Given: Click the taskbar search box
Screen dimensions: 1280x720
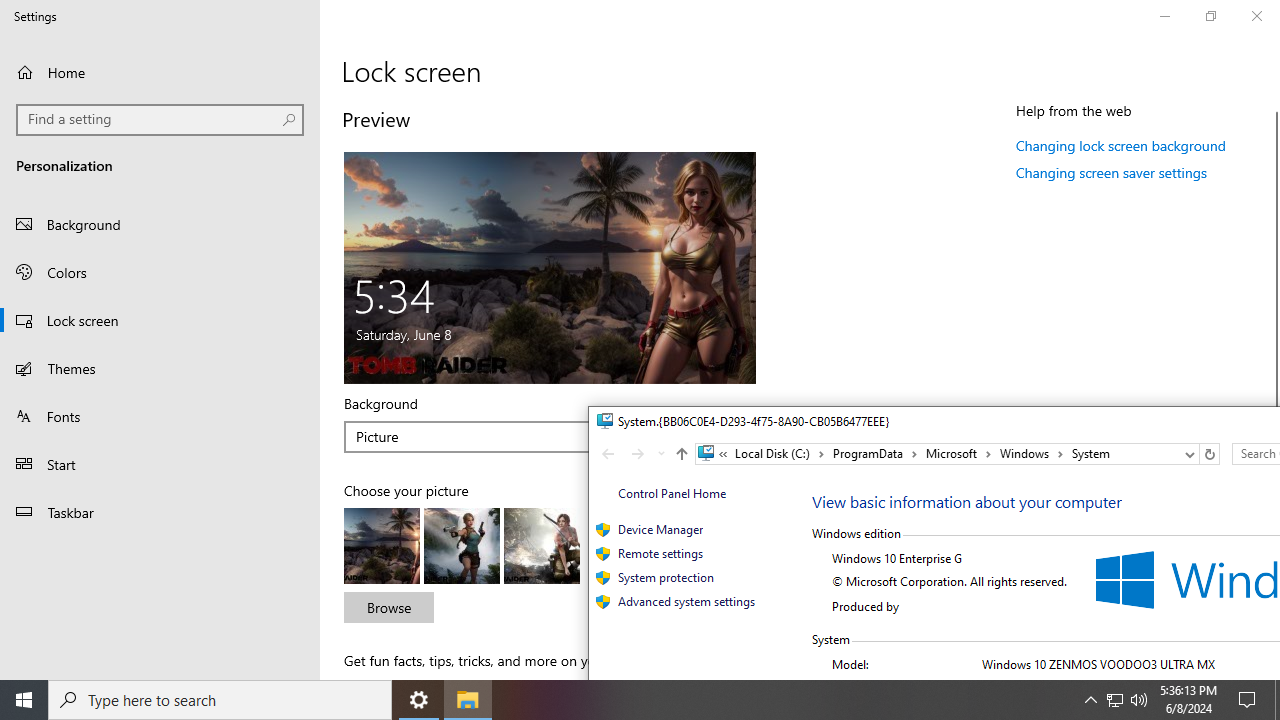Looking at the screenshot, I should click(220, 700).
